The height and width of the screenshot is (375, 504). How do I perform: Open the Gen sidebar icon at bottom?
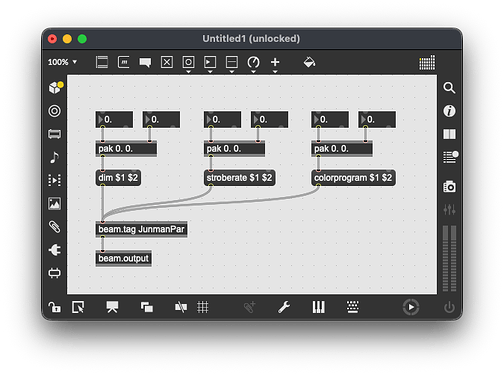(55, 273)
